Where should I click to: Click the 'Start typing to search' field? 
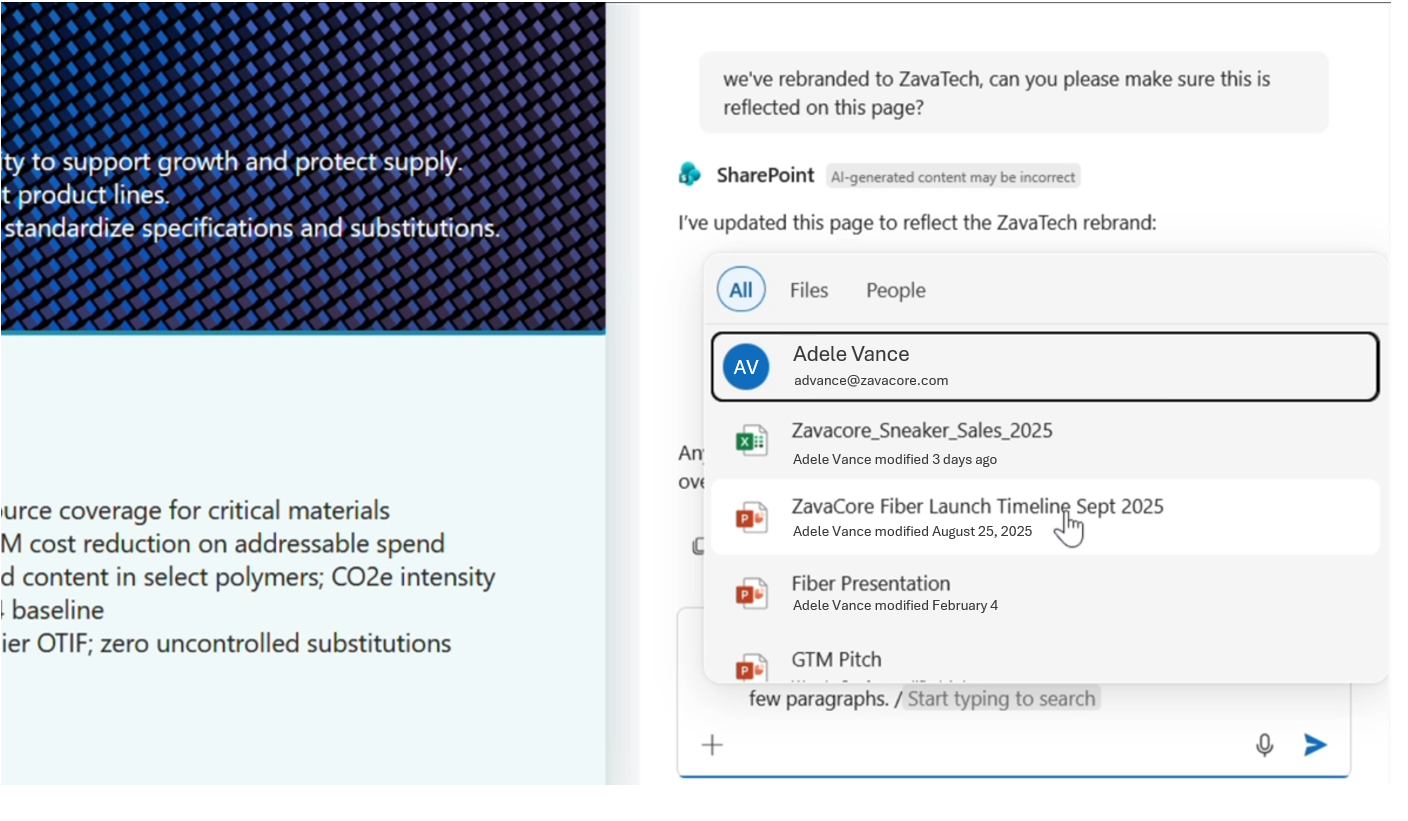(x=1001, y=698)
